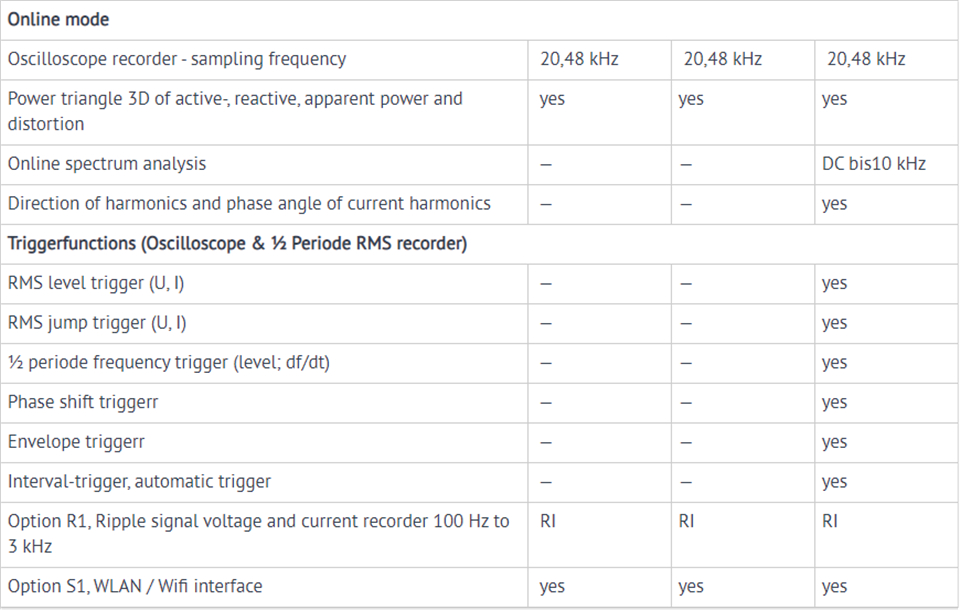Click Triggerfunctions section heading
This screenshot has height=610, width=960.
(x=237, y=243)
